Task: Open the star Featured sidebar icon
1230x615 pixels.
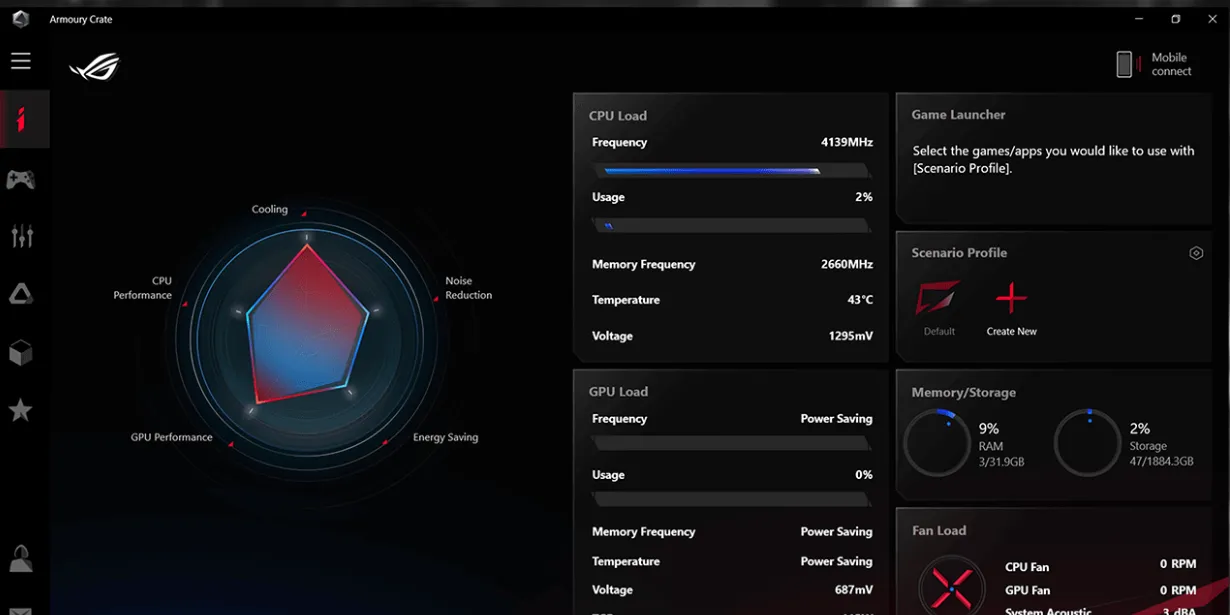Action: 21,410
